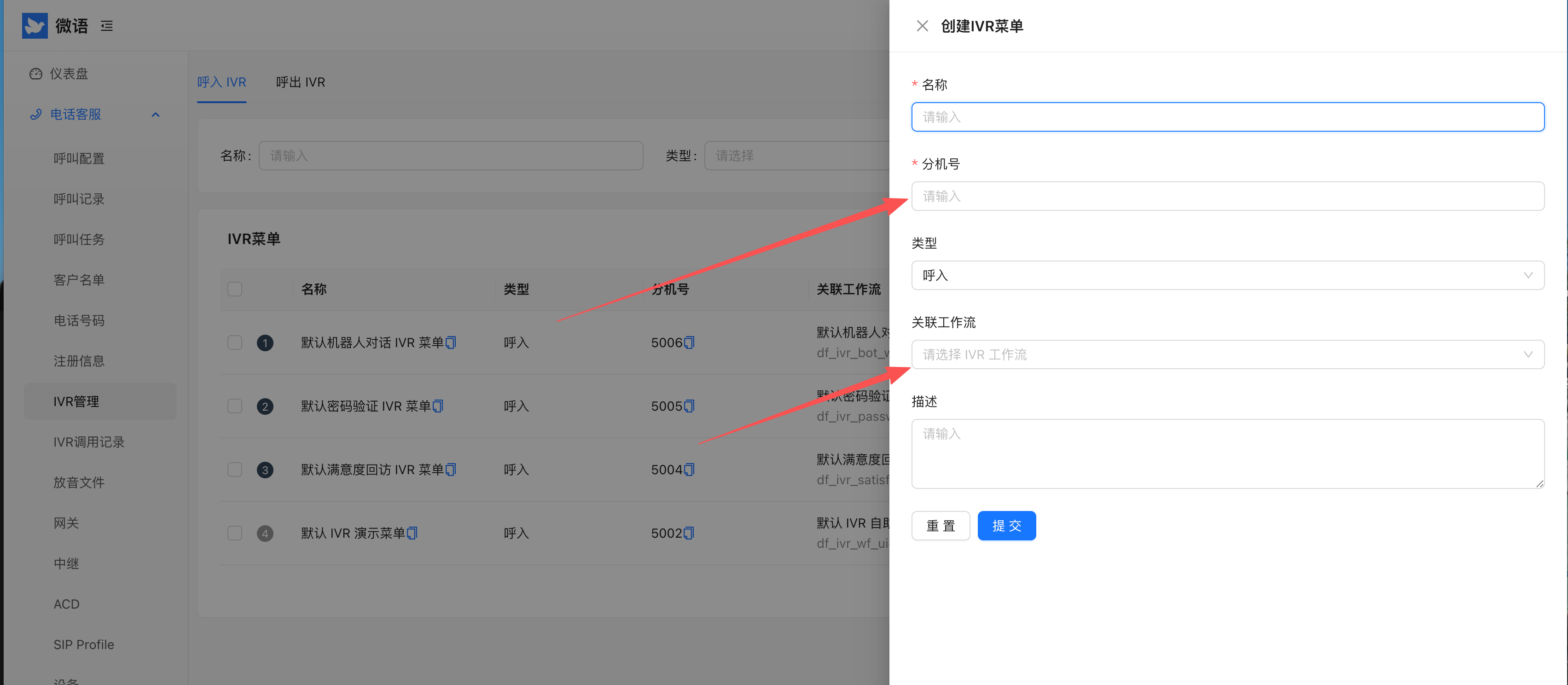1568x685 pixels.
Task: Collapse the 电话客服 menu group
Action: click(x=156, y=115)
